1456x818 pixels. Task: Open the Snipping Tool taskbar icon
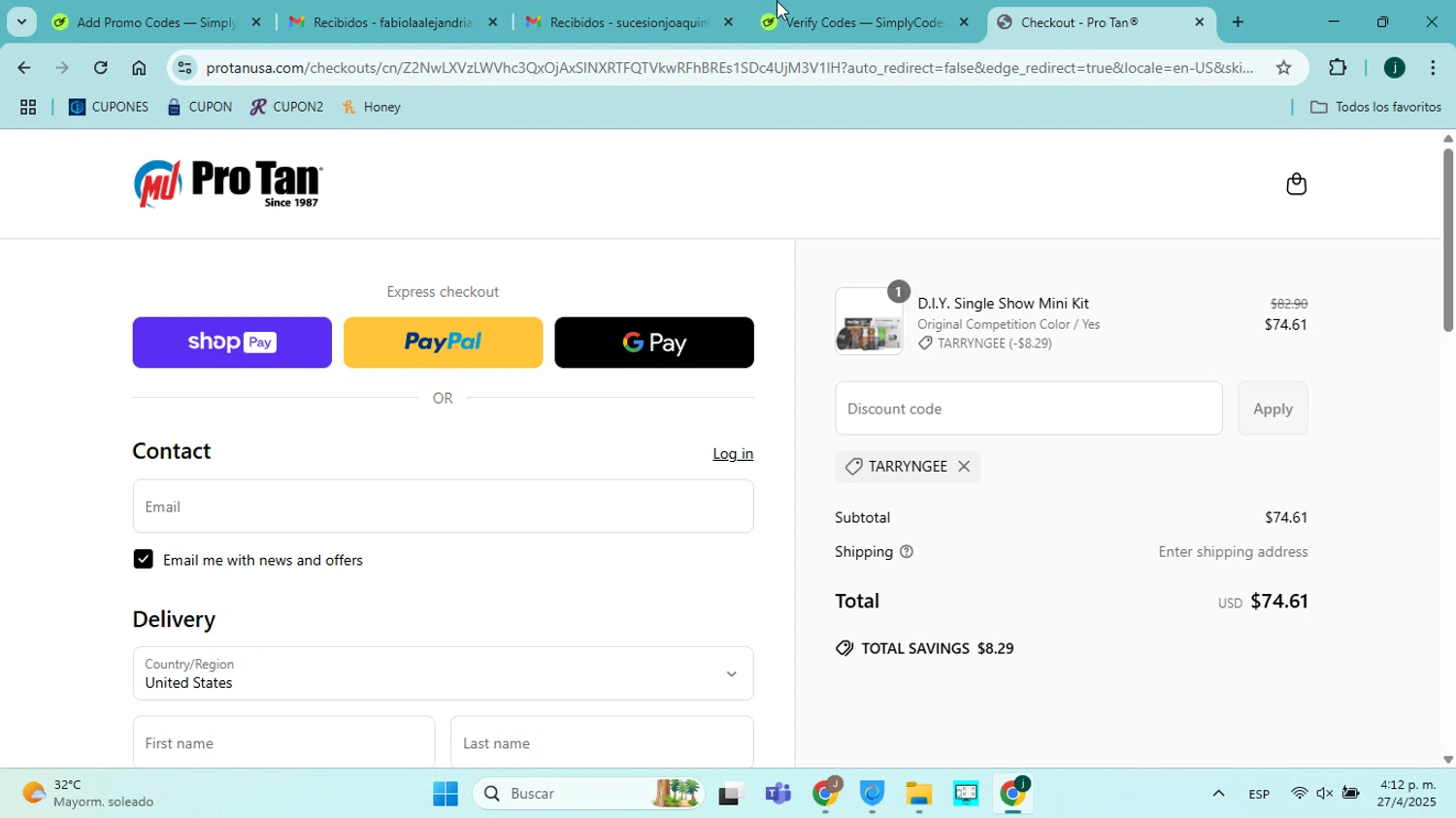point(966,794)
